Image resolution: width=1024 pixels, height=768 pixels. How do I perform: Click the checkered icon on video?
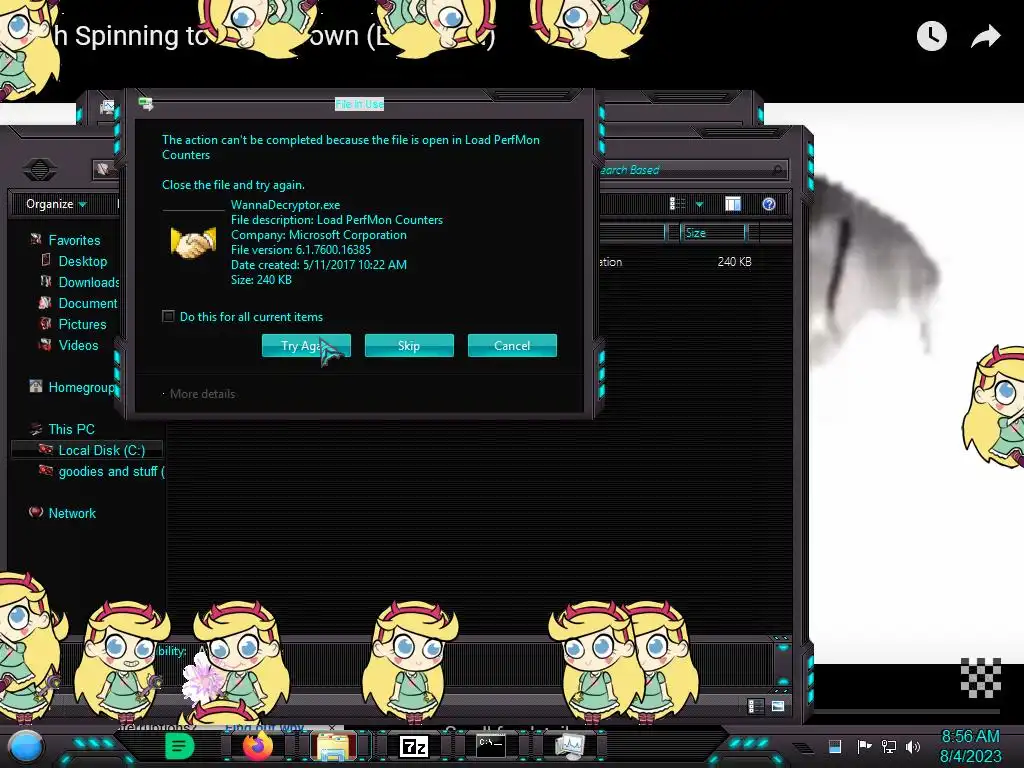tap(980, 678)
